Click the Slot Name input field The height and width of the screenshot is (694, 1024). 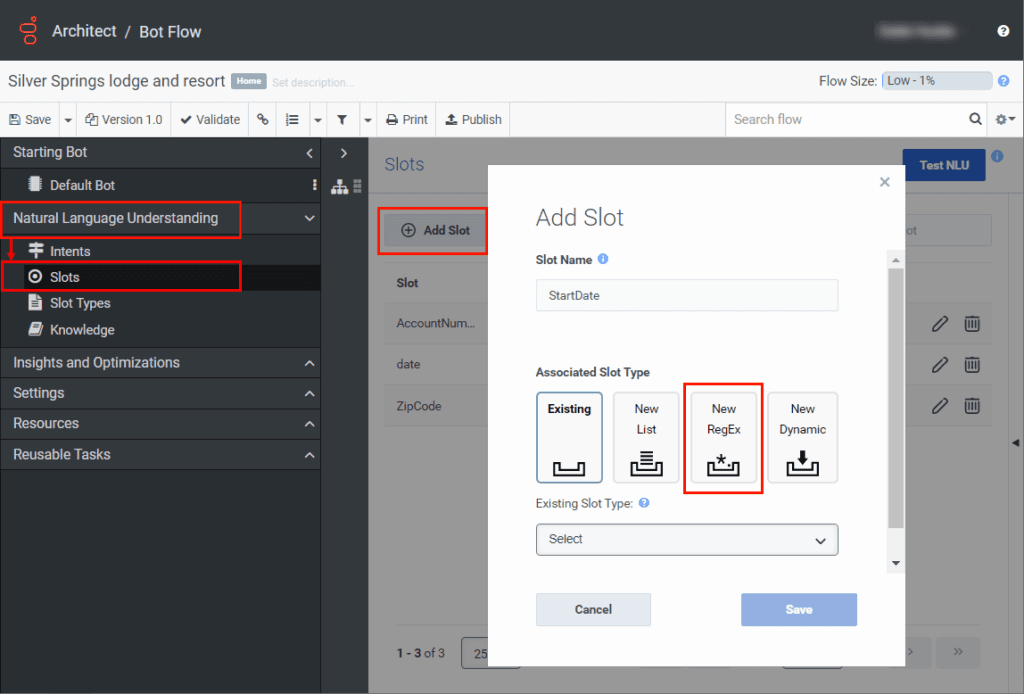coord(687,295)
